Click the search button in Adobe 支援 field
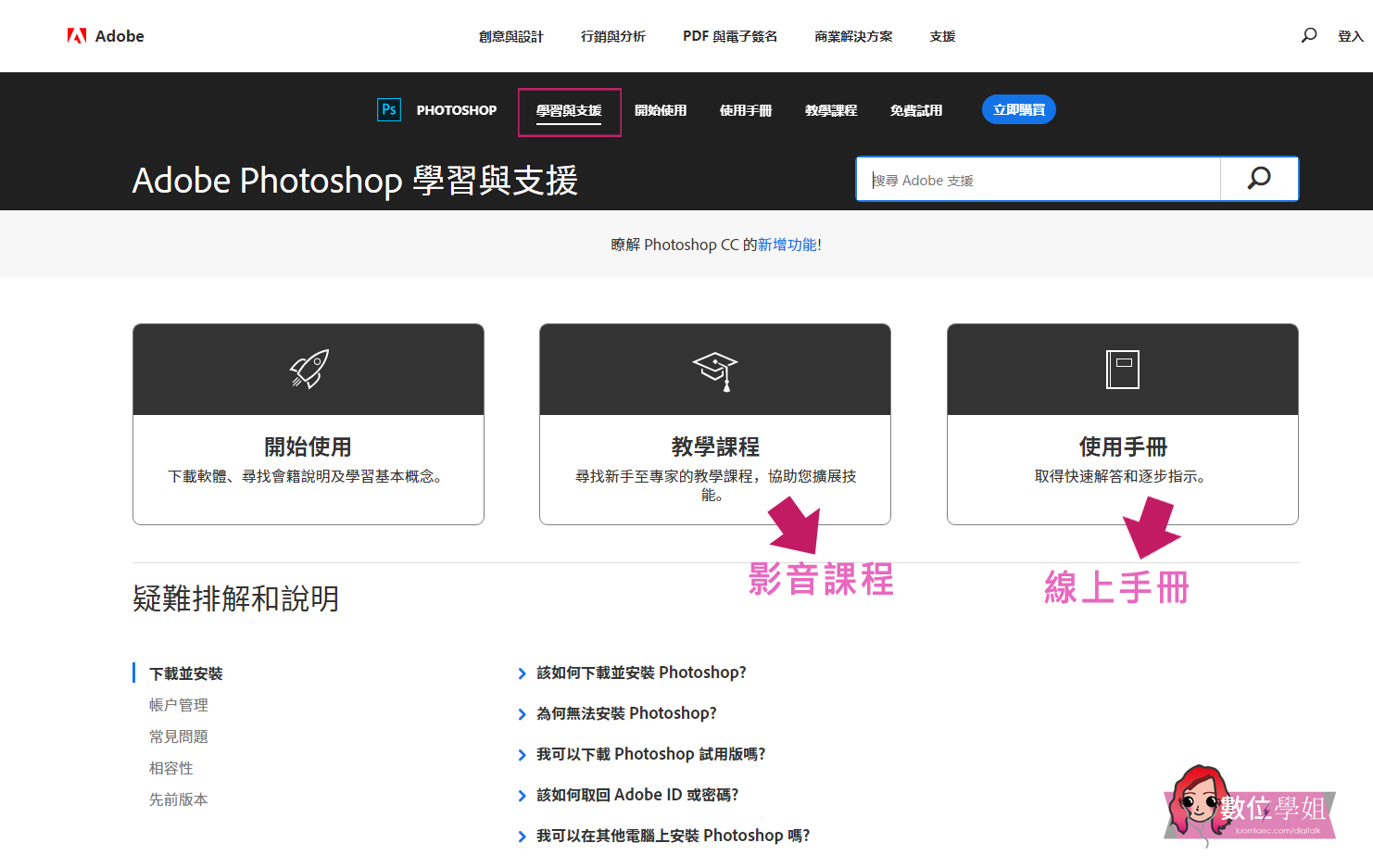Viewport: 1373px width, 868px height. [1258, 179]
